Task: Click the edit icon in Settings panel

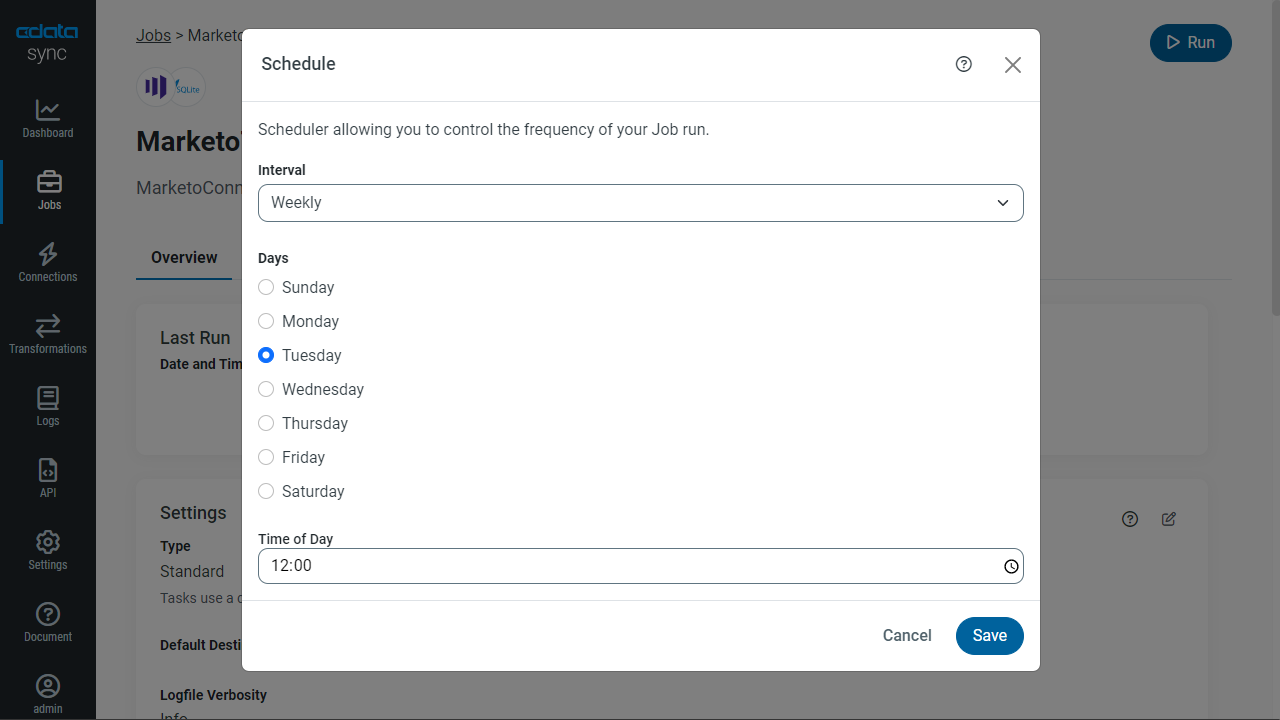Action: (1169, 519)
